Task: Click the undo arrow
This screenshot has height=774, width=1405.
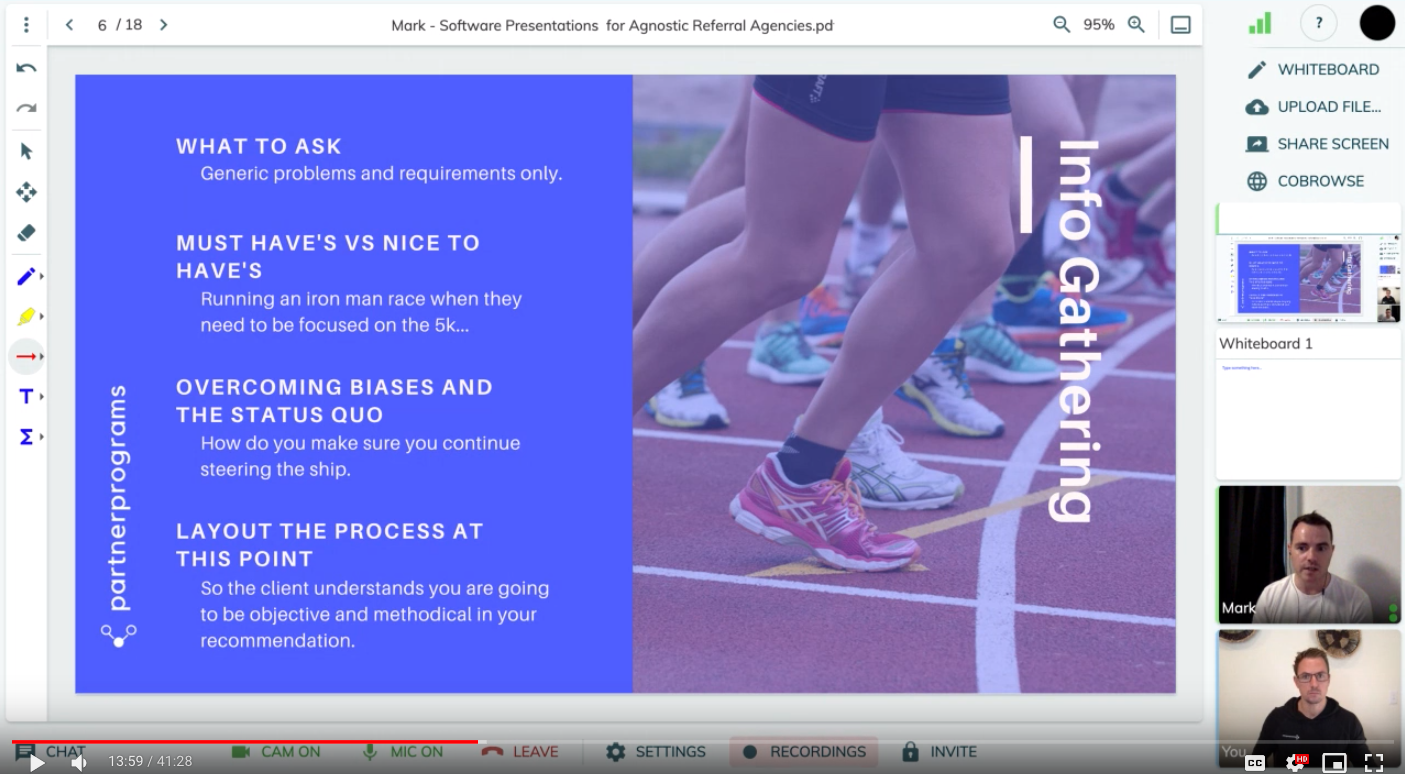Action: click(26, 69)
